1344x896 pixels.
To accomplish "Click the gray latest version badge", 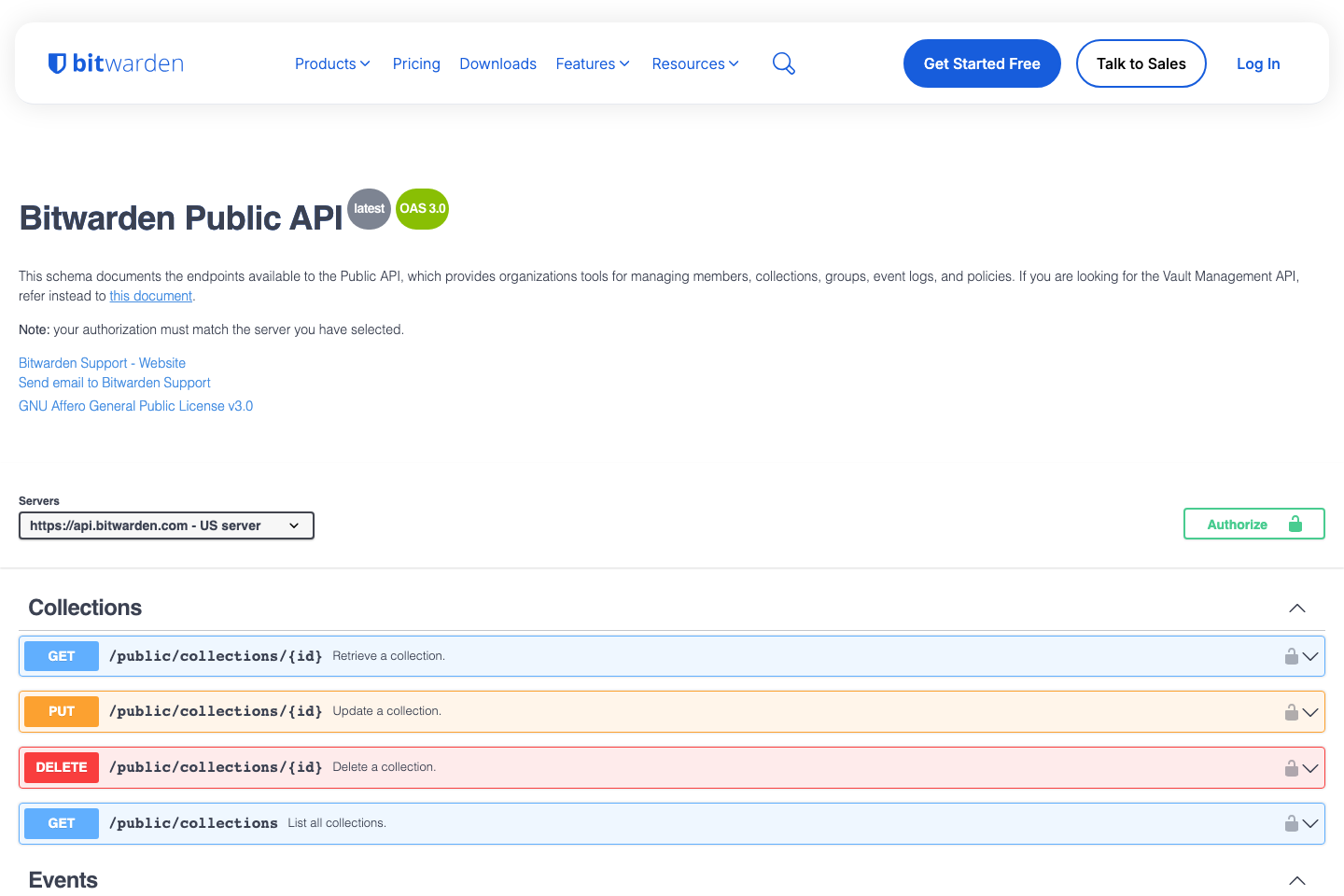I will (x=369, y=209).
